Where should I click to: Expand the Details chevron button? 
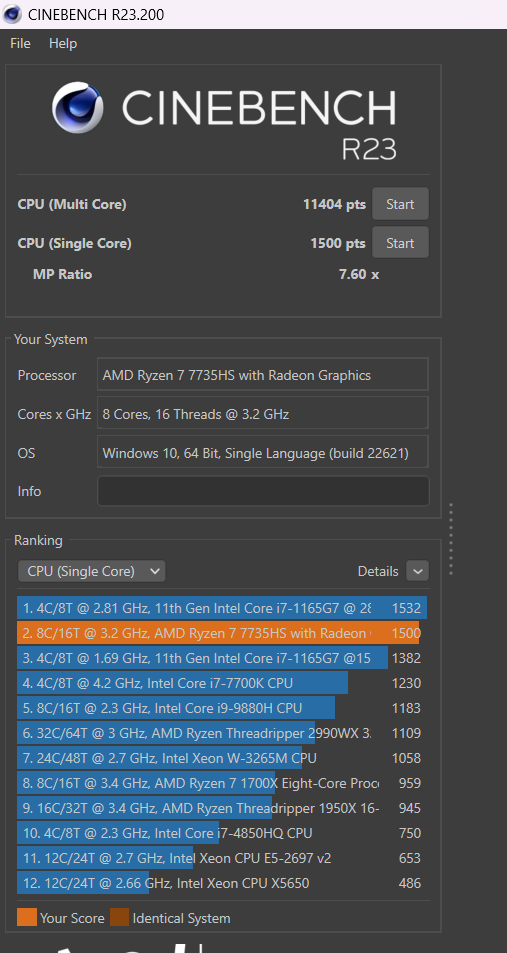click(x=417, y=571)
